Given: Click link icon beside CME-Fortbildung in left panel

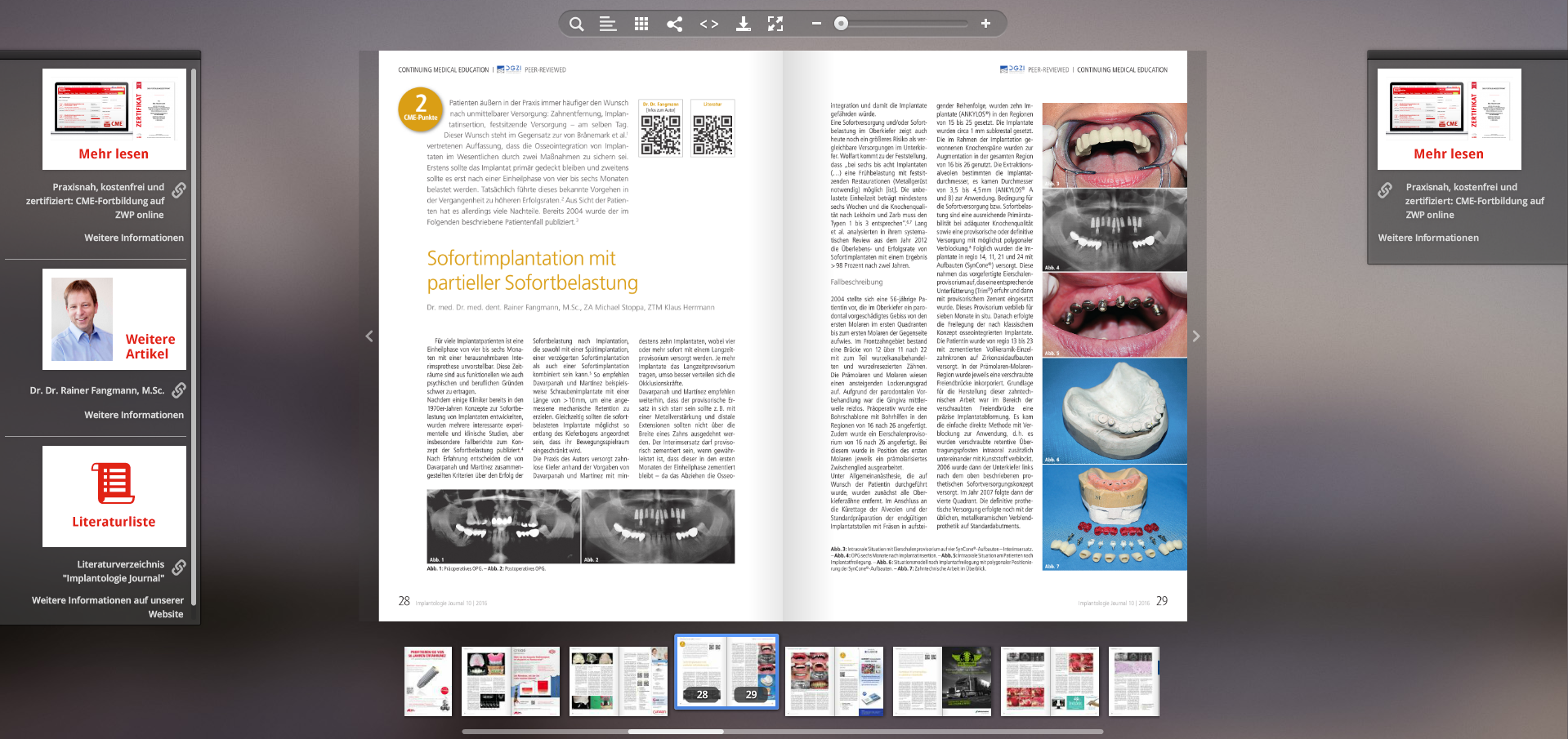Looking at the screenshot, I should pos(178,190).
